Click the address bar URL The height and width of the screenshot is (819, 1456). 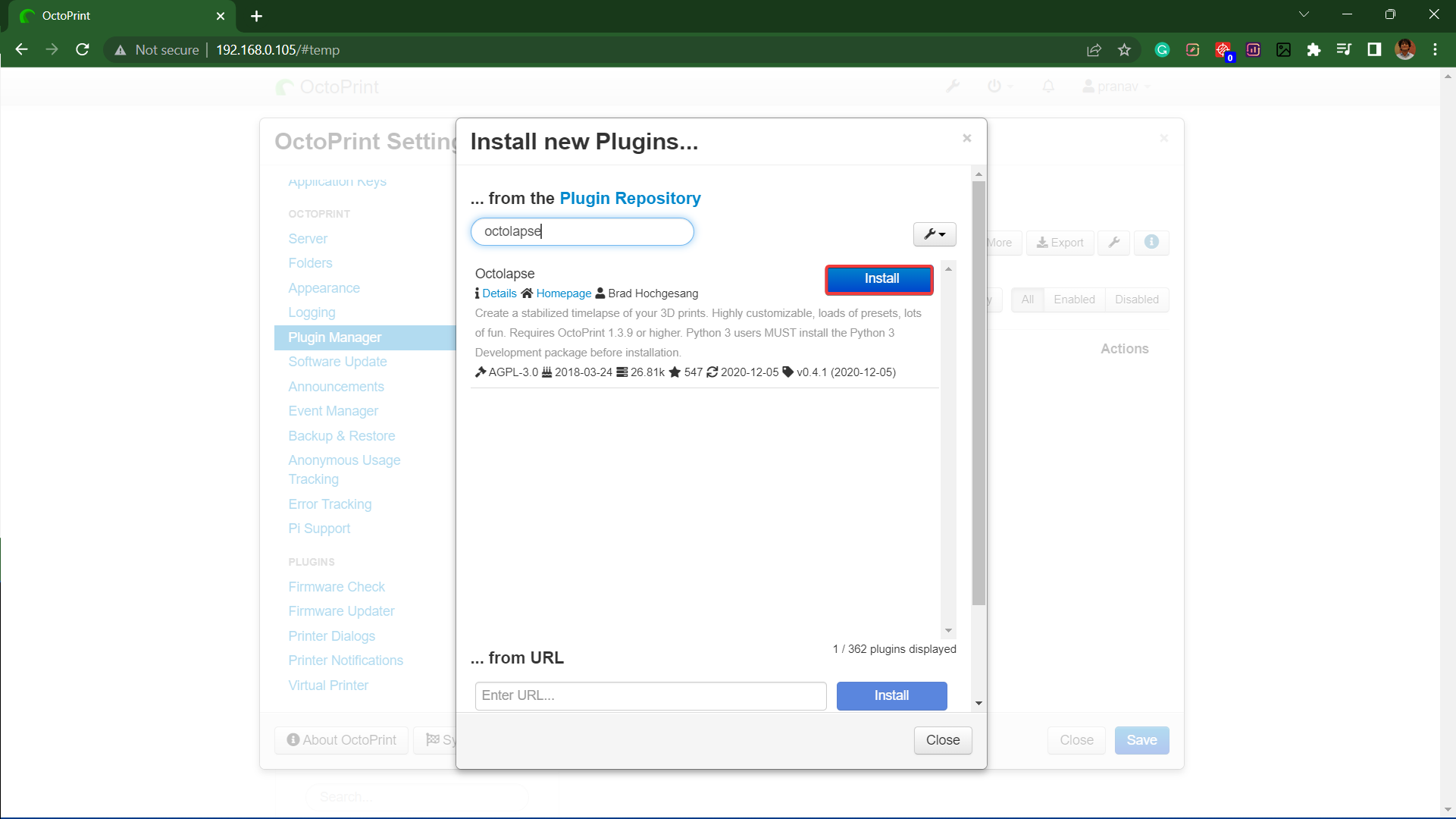pos(277,50)
